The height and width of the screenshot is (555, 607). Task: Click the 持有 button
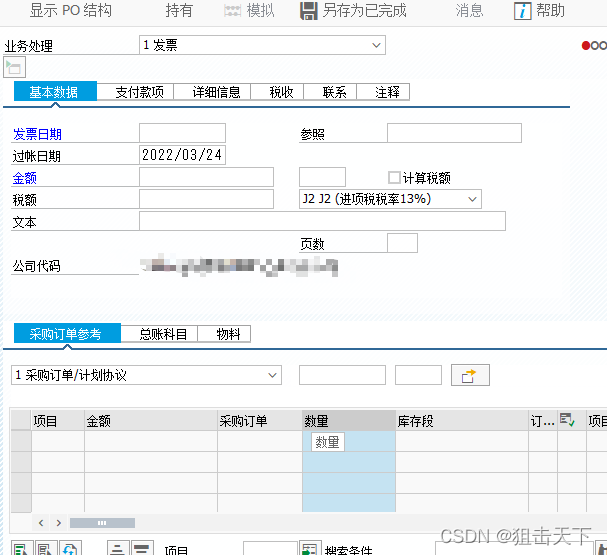pyautogui.click(x=179, y=10)
